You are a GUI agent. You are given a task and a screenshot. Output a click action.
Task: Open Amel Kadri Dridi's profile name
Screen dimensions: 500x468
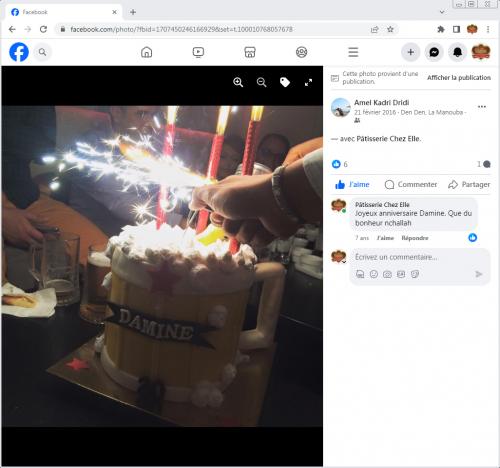(382, 102)
